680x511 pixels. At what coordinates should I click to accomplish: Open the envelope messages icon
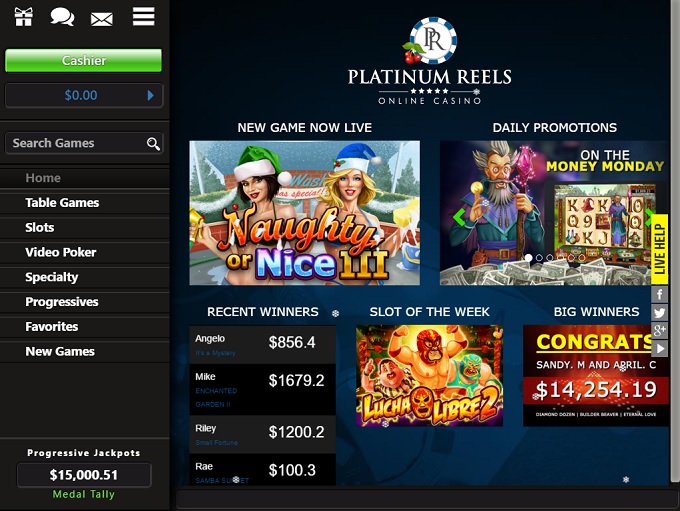coord(102,19)
